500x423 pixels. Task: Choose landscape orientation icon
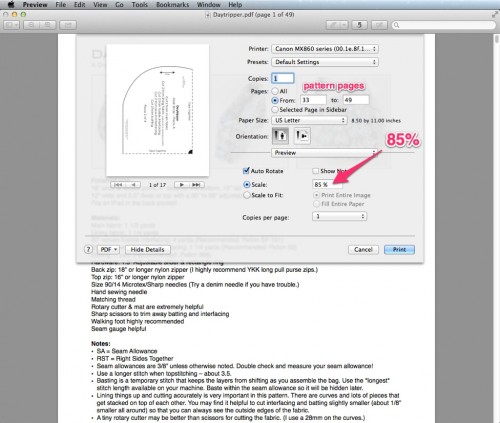302,136
